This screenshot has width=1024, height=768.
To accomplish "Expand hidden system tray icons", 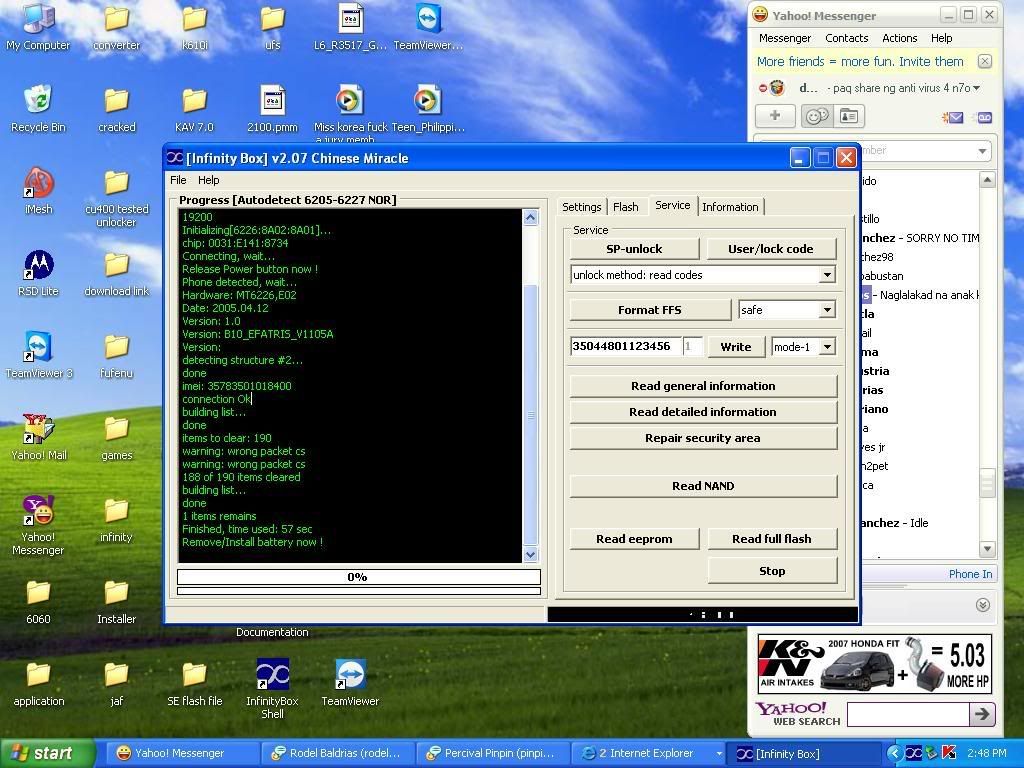I will point(893,754).
